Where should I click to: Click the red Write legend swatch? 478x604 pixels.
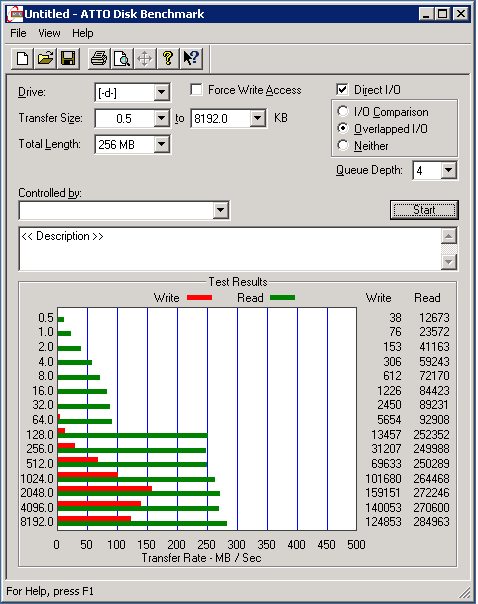(x=200, y=297)
